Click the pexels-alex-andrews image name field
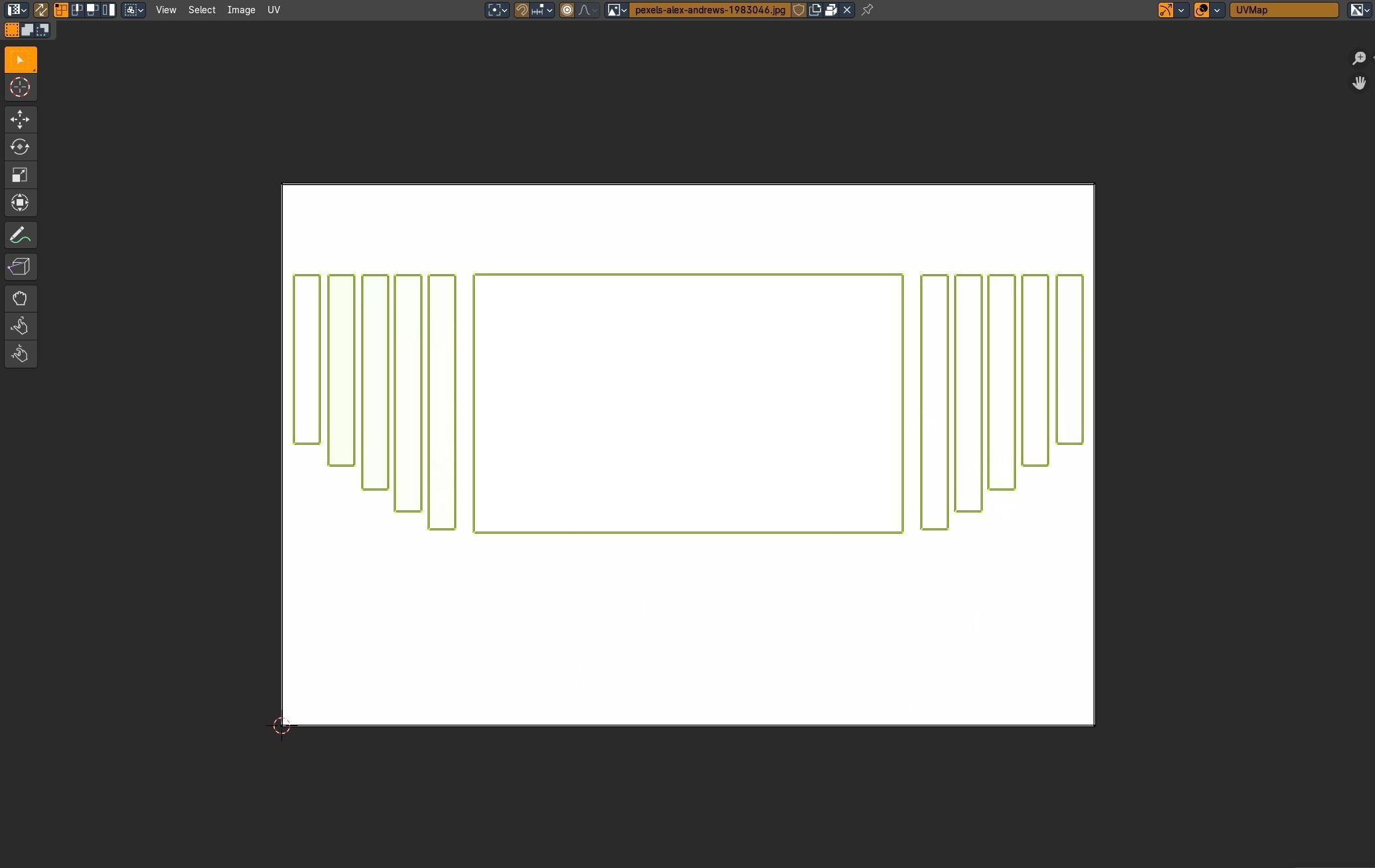 [x=709, y=10]
